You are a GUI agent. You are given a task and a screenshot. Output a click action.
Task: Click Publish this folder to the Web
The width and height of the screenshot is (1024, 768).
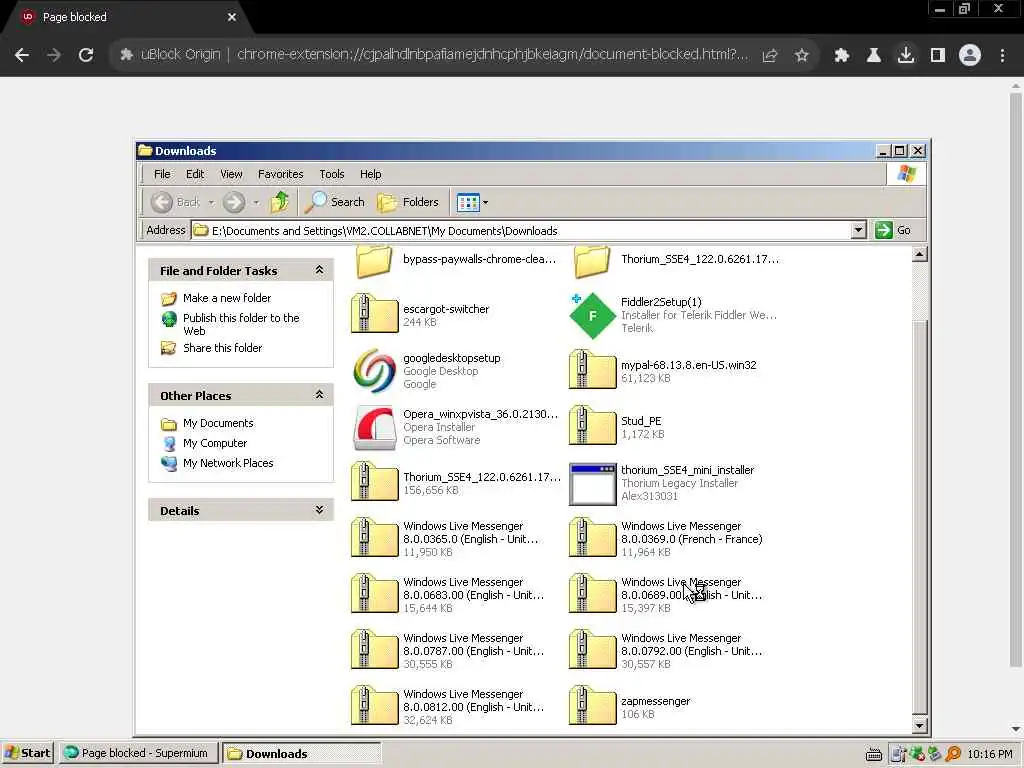241,324
